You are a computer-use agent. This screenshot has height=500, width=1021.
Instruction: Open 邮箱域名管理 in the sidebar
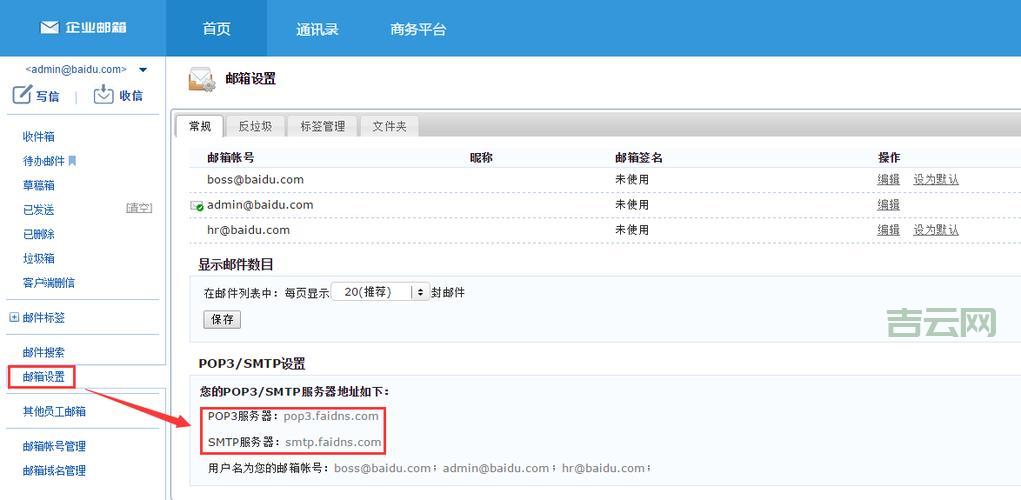point(54,471)
